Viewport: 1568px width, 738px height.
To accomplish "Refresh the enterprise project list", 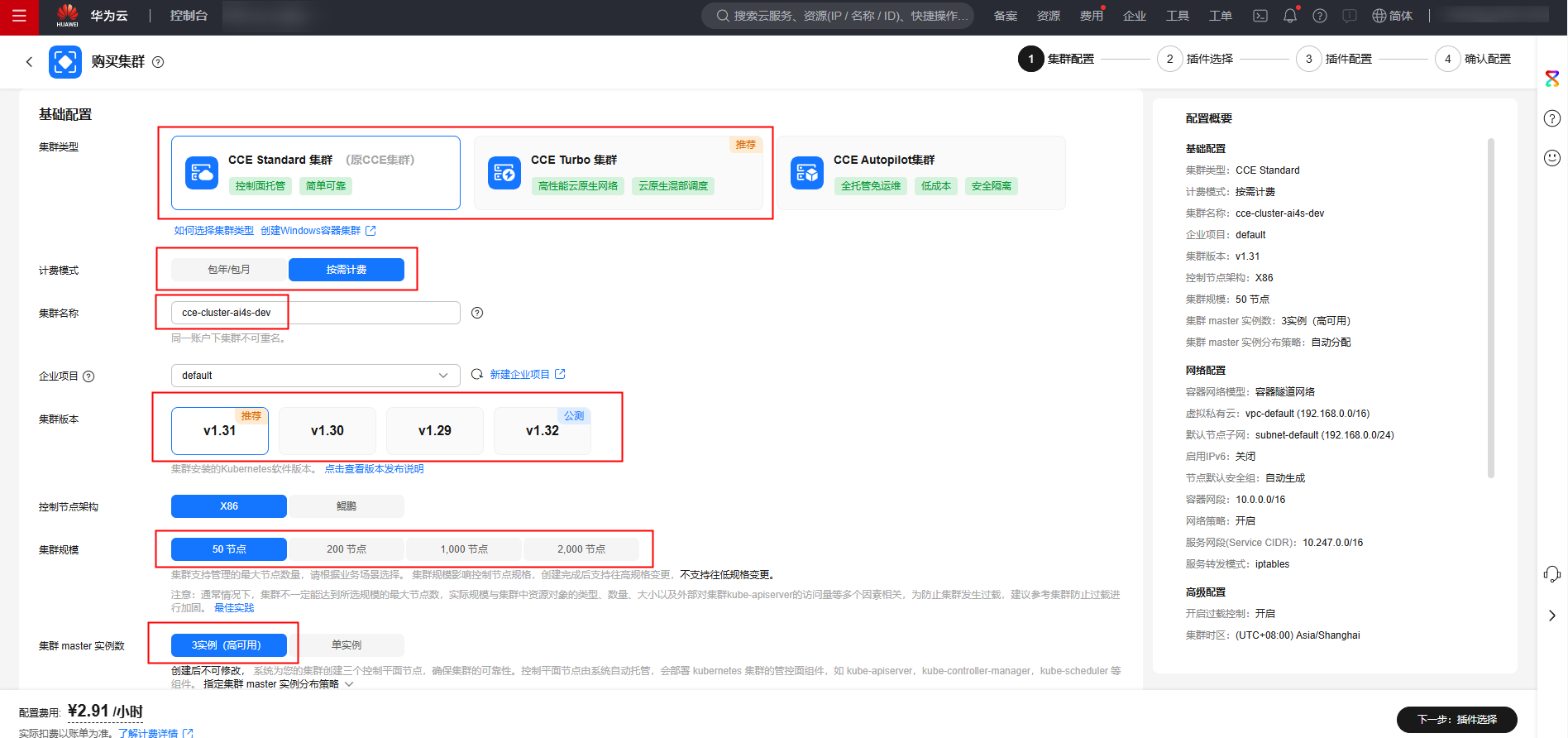I will pos(477,375).
